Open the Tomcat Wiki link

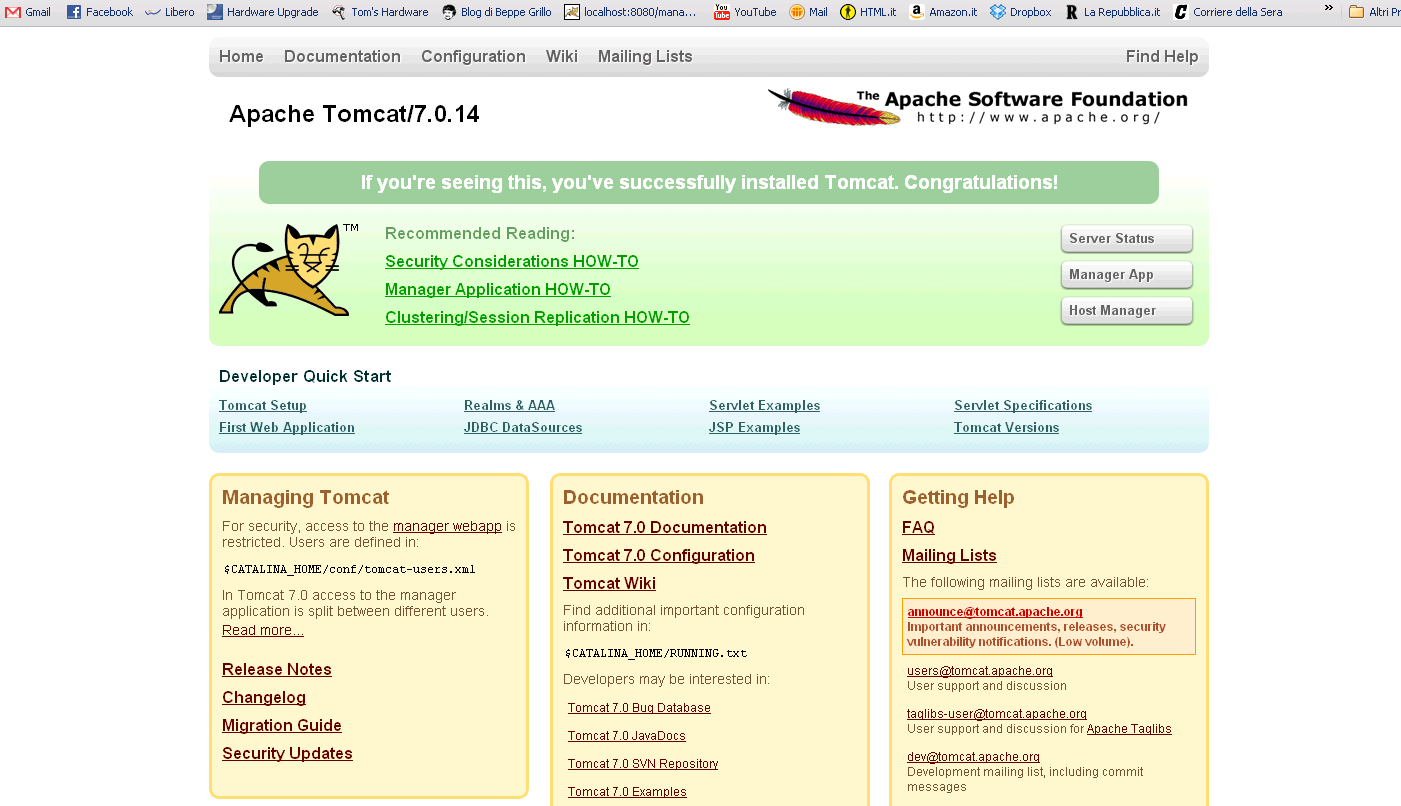(x=609, y=584)
